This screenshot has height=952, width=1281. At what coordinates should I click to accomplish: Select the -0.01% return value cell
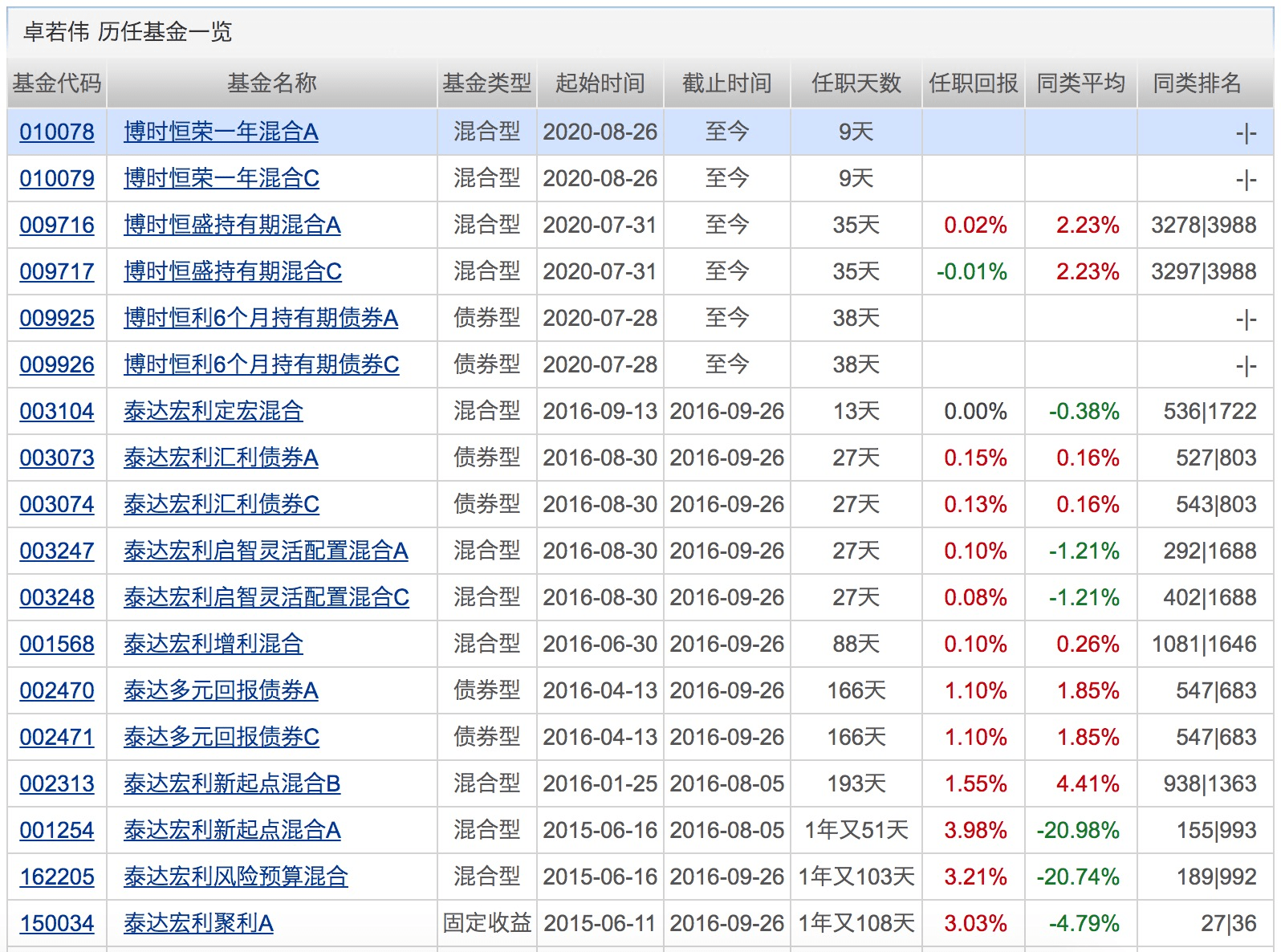click(972, 271)
